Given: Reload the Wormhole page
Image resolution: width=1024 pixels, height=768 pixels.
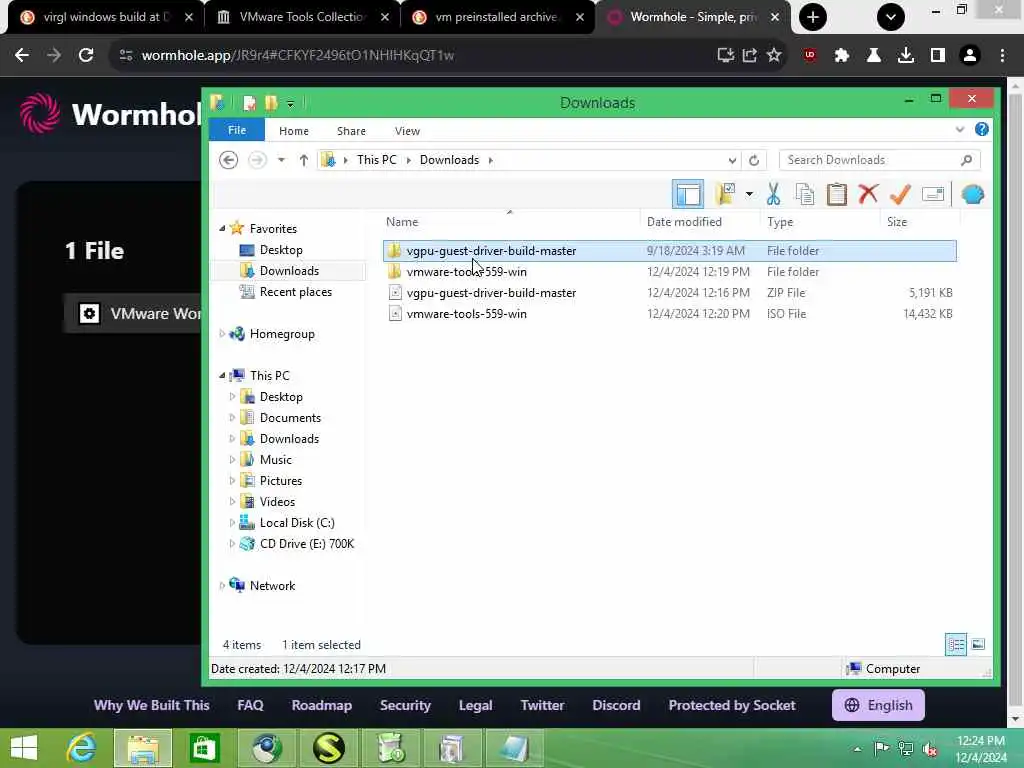Looking at the screenshot, I should (x=86, y=56).
